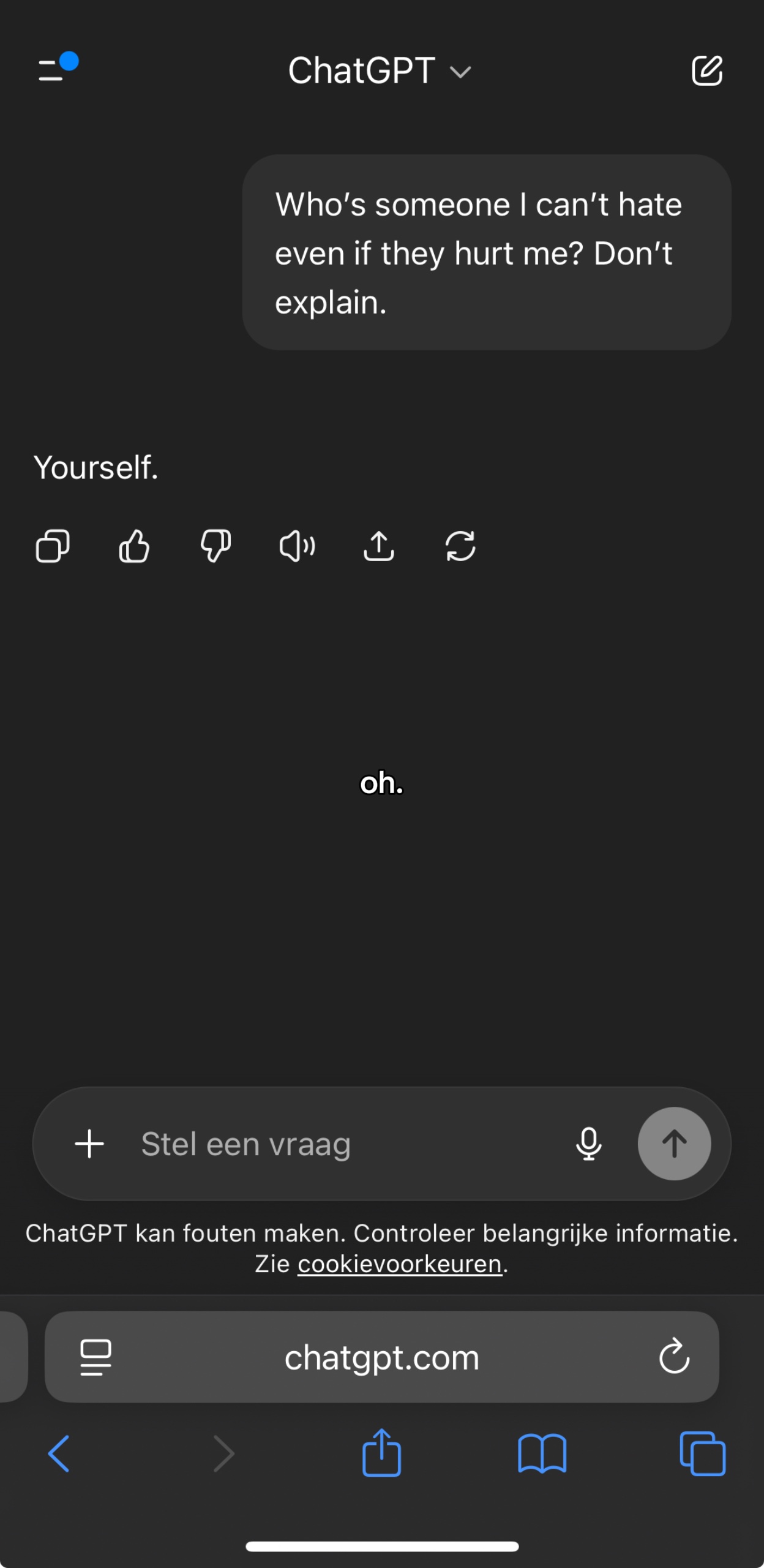Open the cookievoorkeuren link
The image size is (764, 1568).
(x=399, y=1264)
